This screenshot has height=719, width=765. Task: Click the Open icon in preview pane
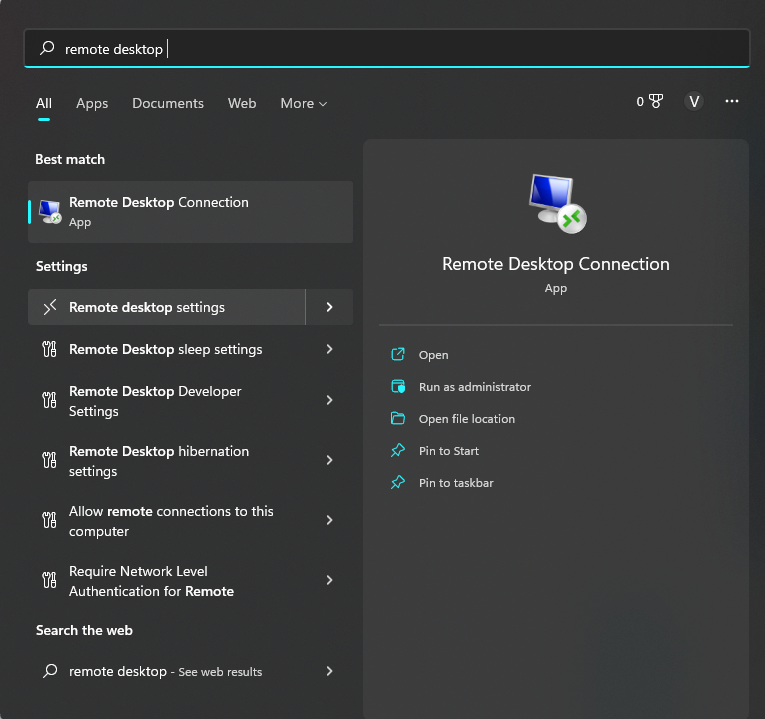pos(398,355)
